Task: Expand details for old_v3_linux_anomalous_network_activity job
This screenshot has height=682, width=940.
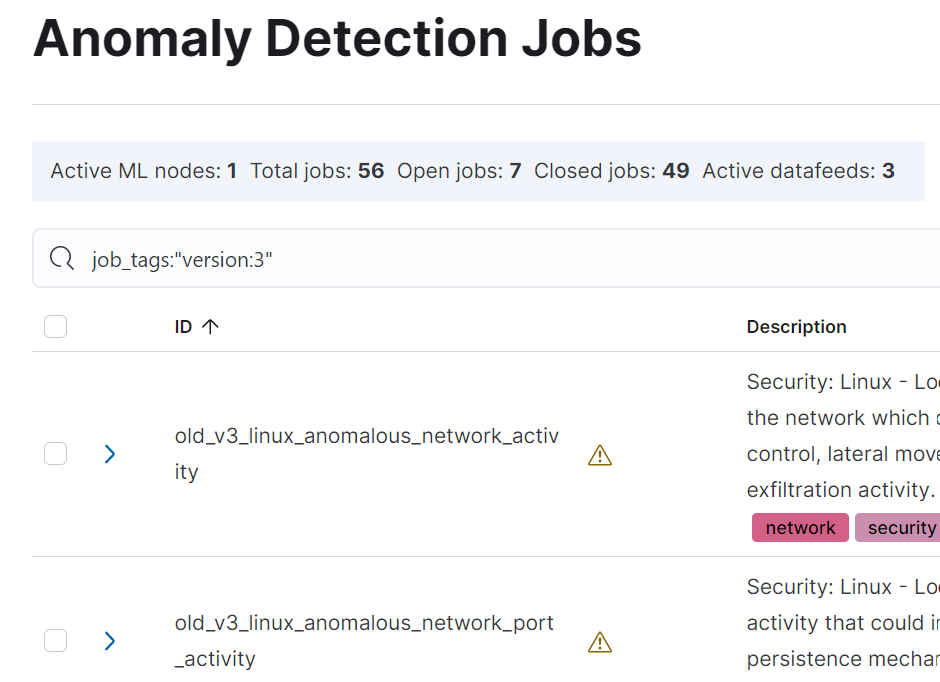Action: click(110, 454)
